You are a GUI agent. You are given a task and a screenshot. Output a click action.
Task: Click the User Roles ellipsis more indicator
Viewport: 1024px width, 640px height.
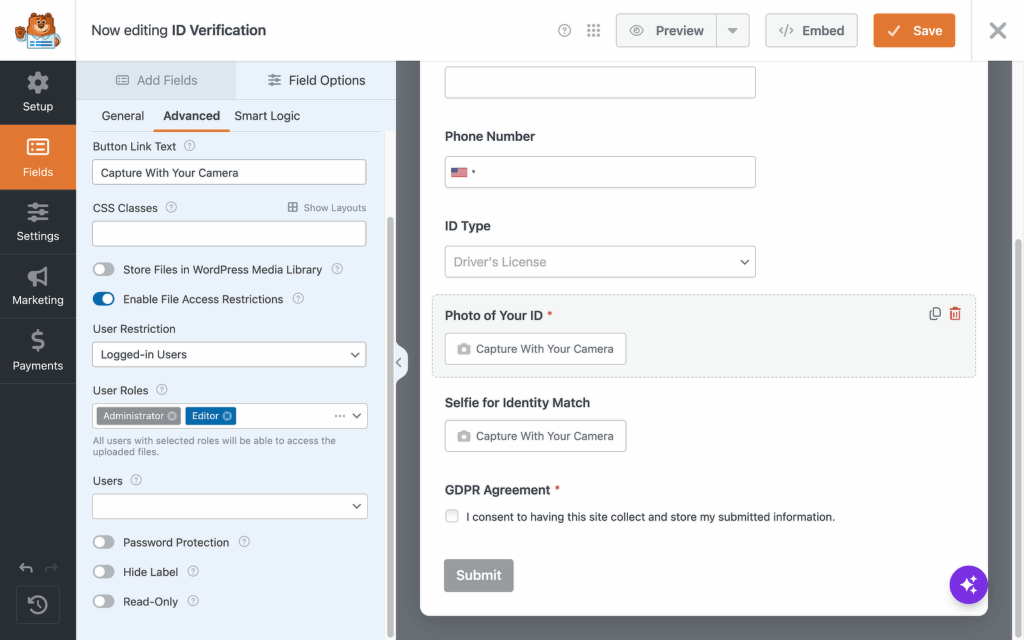coord(340,416)
